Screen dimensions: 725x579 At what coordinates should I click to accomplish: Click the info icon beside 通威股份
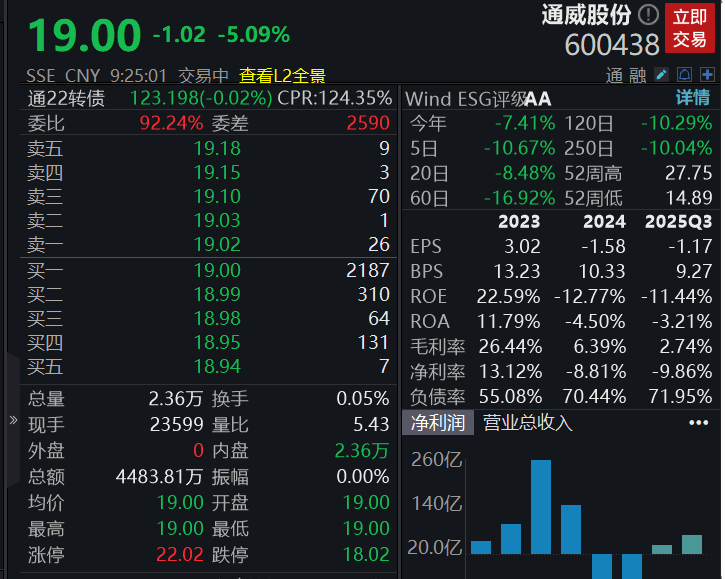pos(648,15)
